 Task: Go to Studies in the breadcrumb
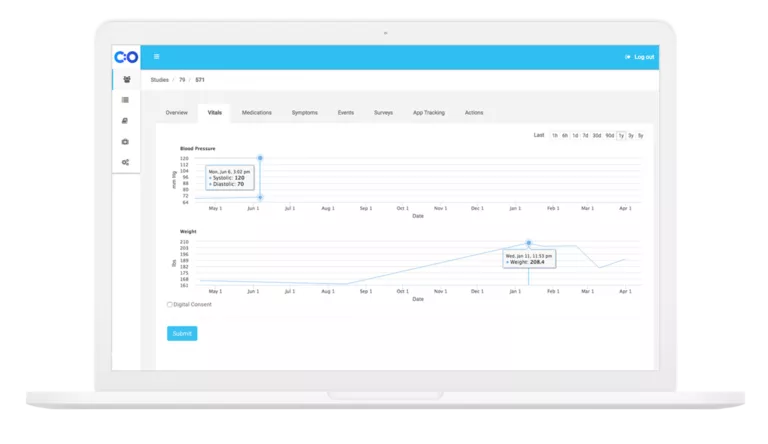[160, 80]
